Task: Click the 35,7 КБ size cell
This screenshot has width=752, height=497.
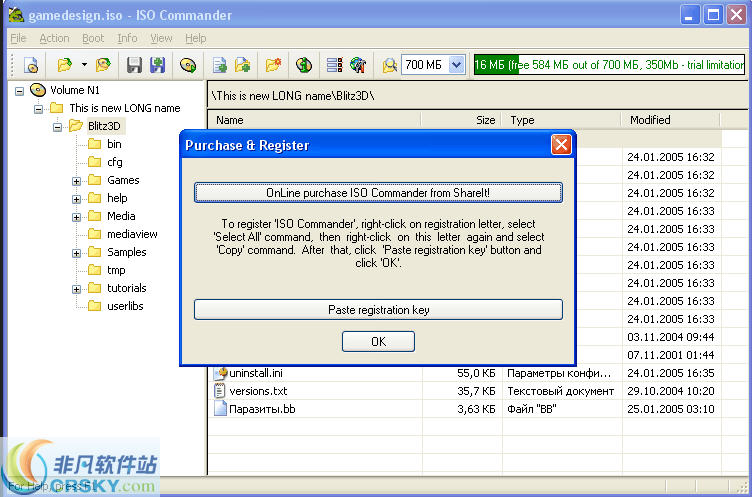Action: (476, 391)
